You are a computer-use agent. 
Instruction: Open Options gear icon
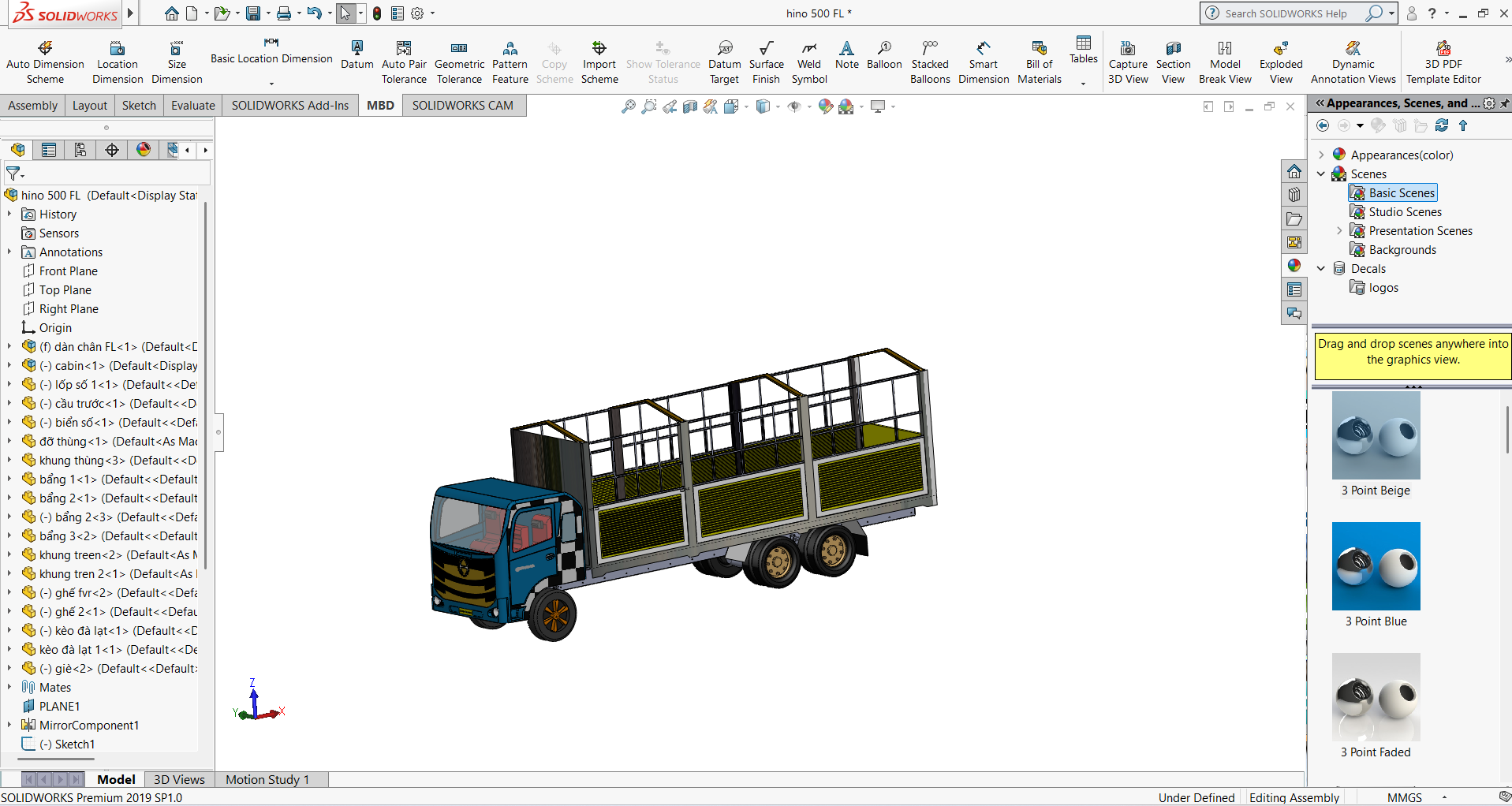pos(418,13)
